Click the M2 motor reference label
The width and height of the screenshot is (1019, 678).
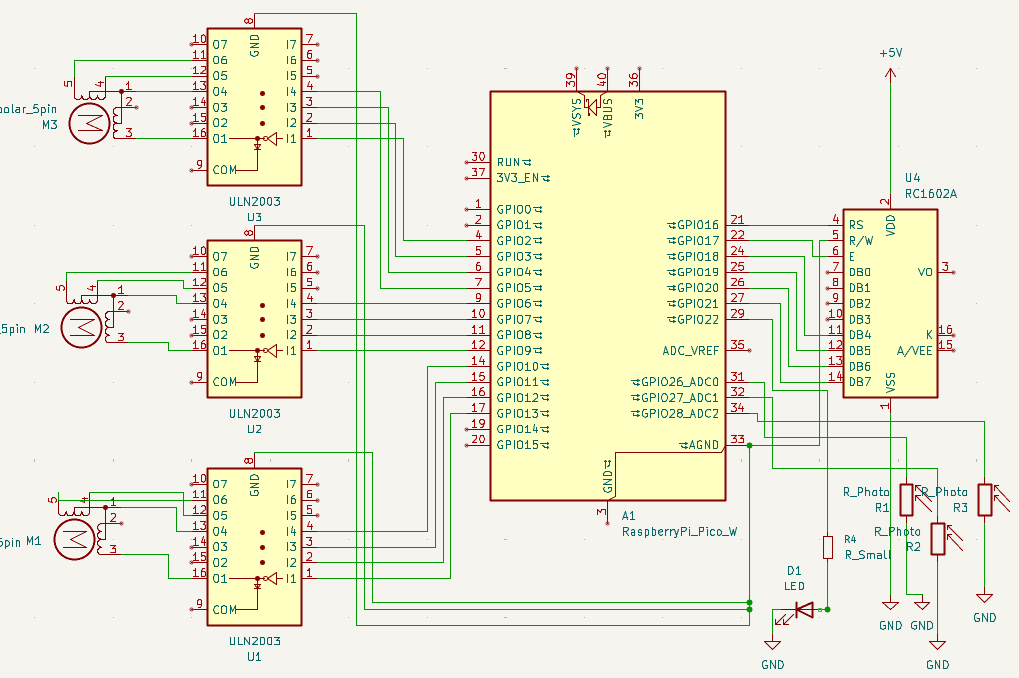(42, 328)
